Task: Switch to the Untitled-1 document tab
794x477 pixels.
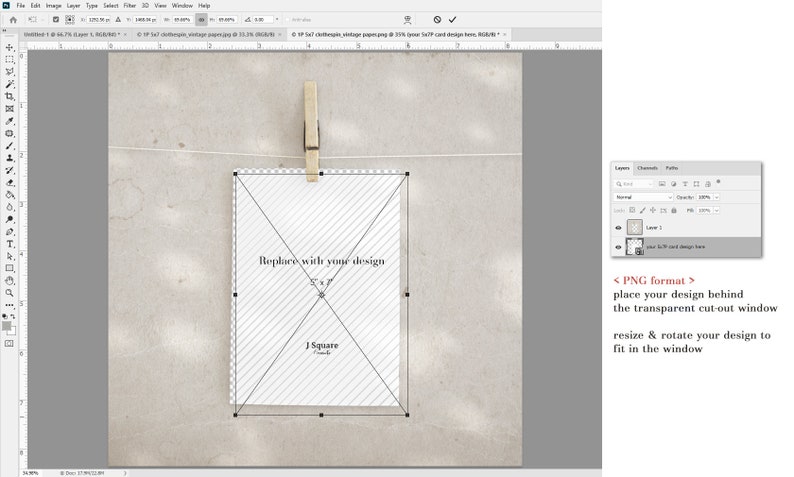Action: pyautogui.click(x=72, y=34)
